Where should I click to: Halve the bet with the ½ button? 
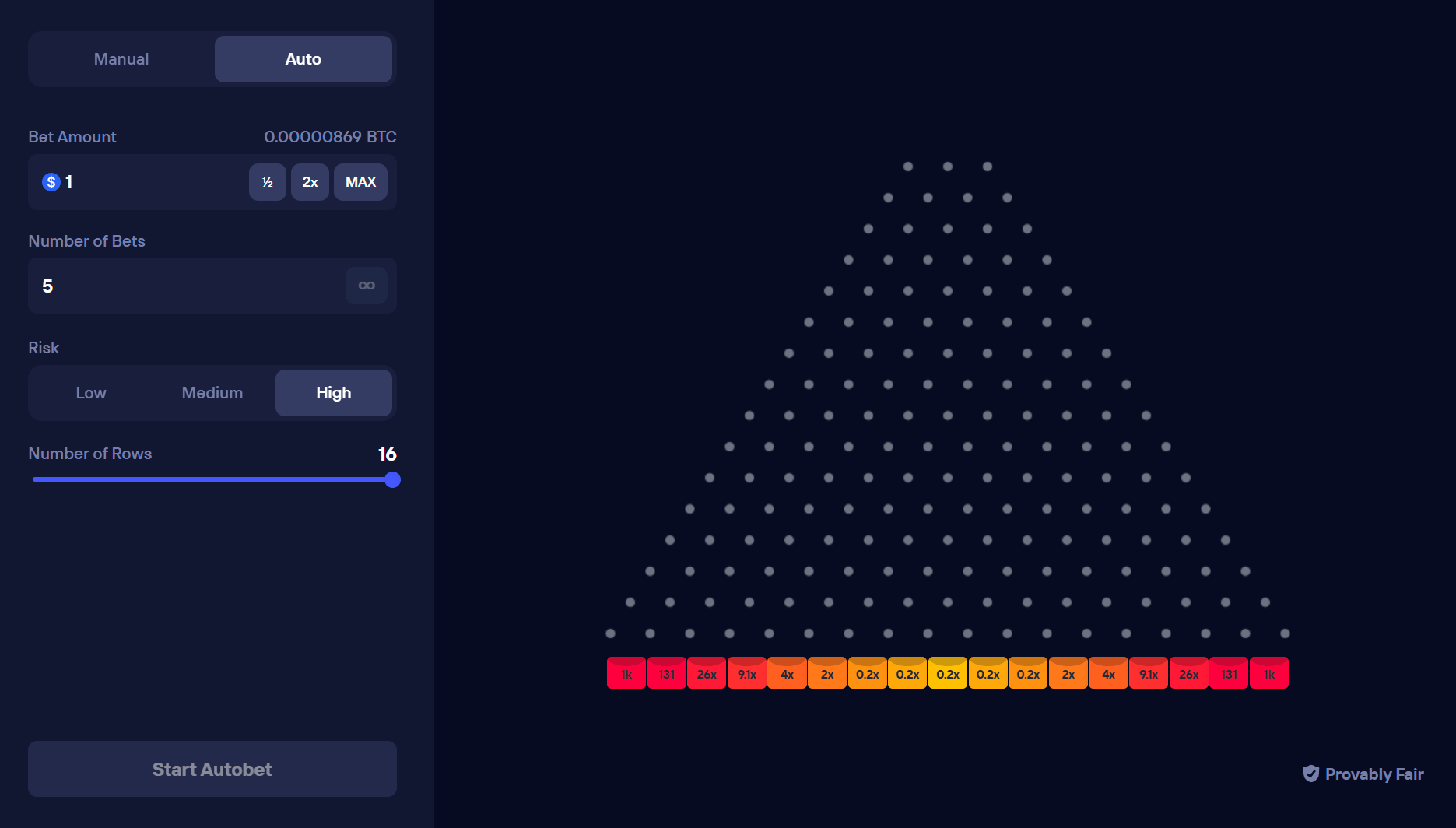pos(268,182)
